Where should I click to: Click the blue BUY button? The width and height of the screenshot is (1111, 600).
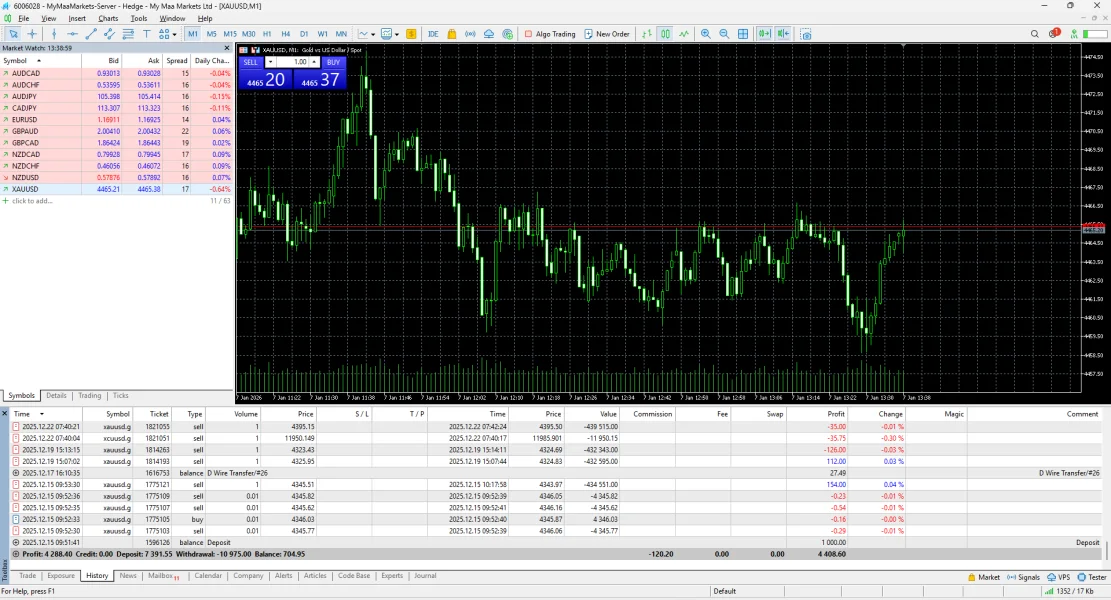pyautogui.click(x=333, y=62)
